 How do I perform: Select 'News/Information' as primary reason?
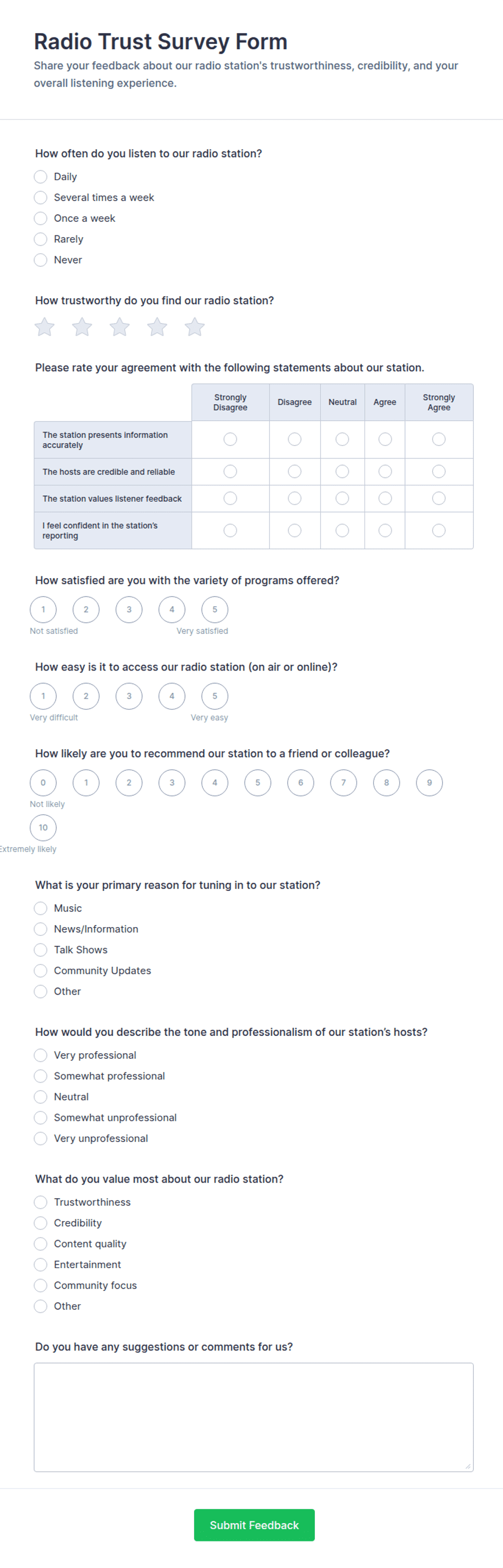tap(41, 929)
